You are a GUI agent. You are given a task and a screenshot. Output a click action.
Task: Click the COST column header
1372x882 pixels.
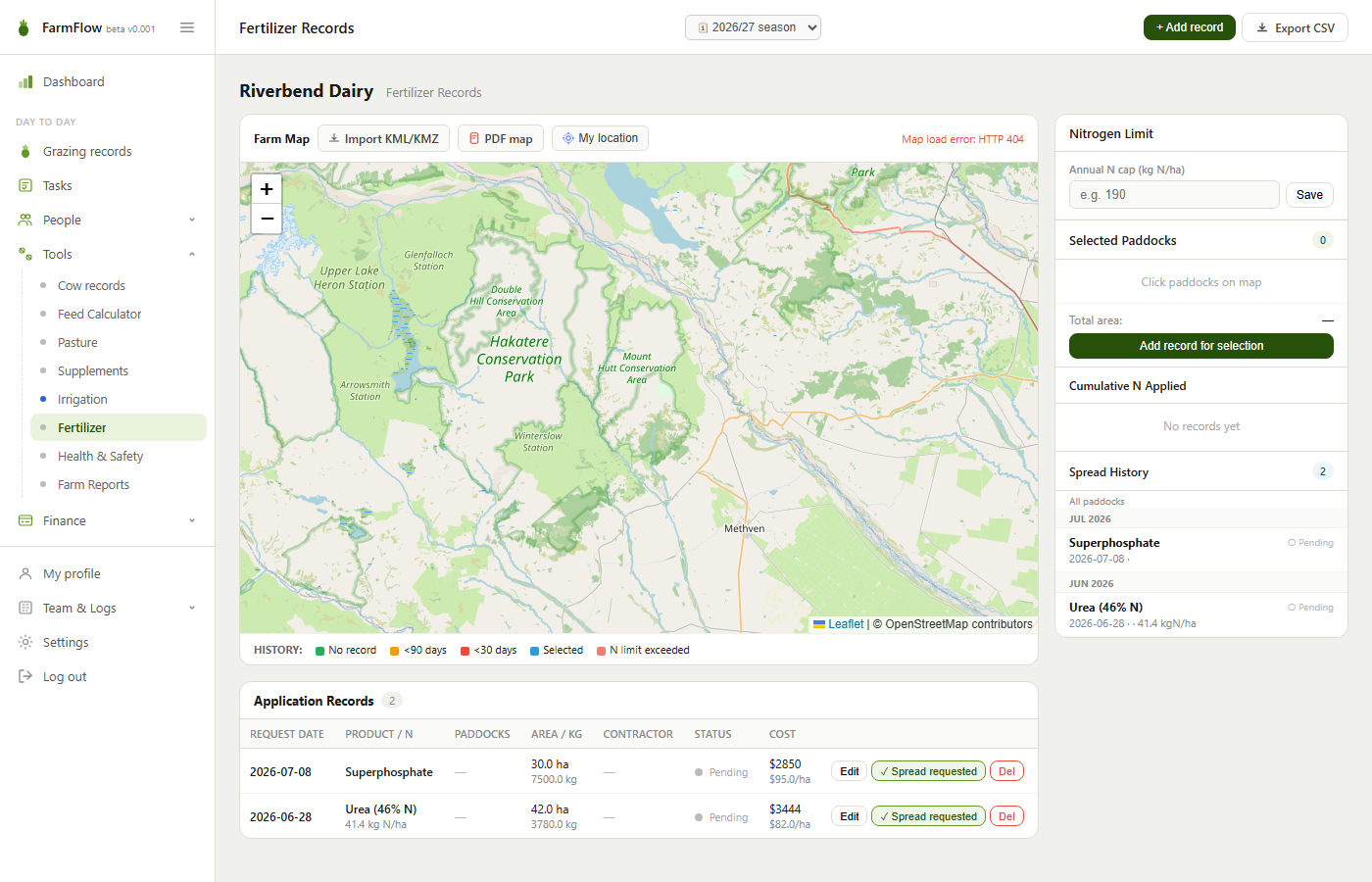[782, 734]
